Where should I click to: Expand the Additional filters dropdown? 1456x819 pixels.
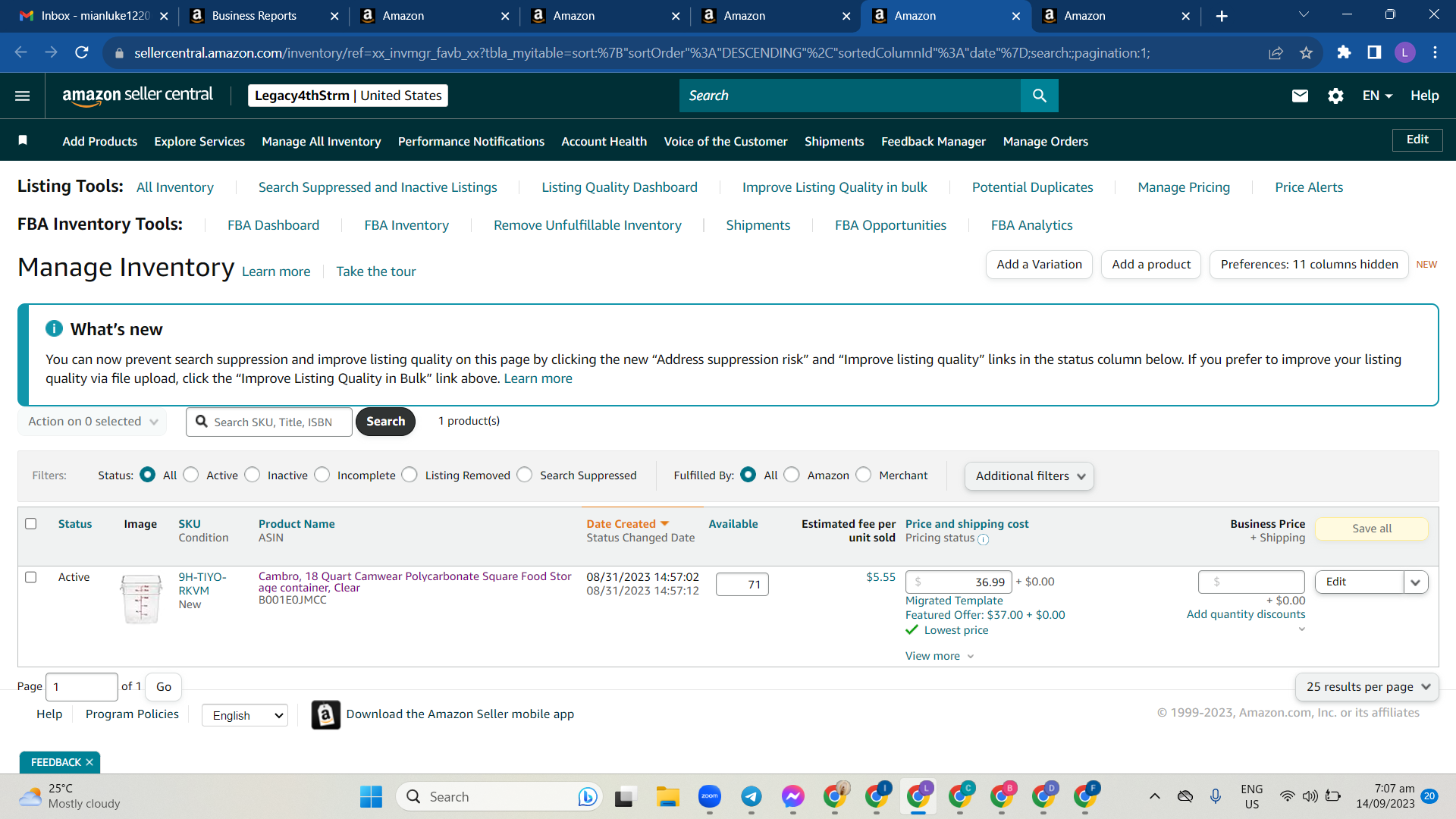[x=1029, y=476]
